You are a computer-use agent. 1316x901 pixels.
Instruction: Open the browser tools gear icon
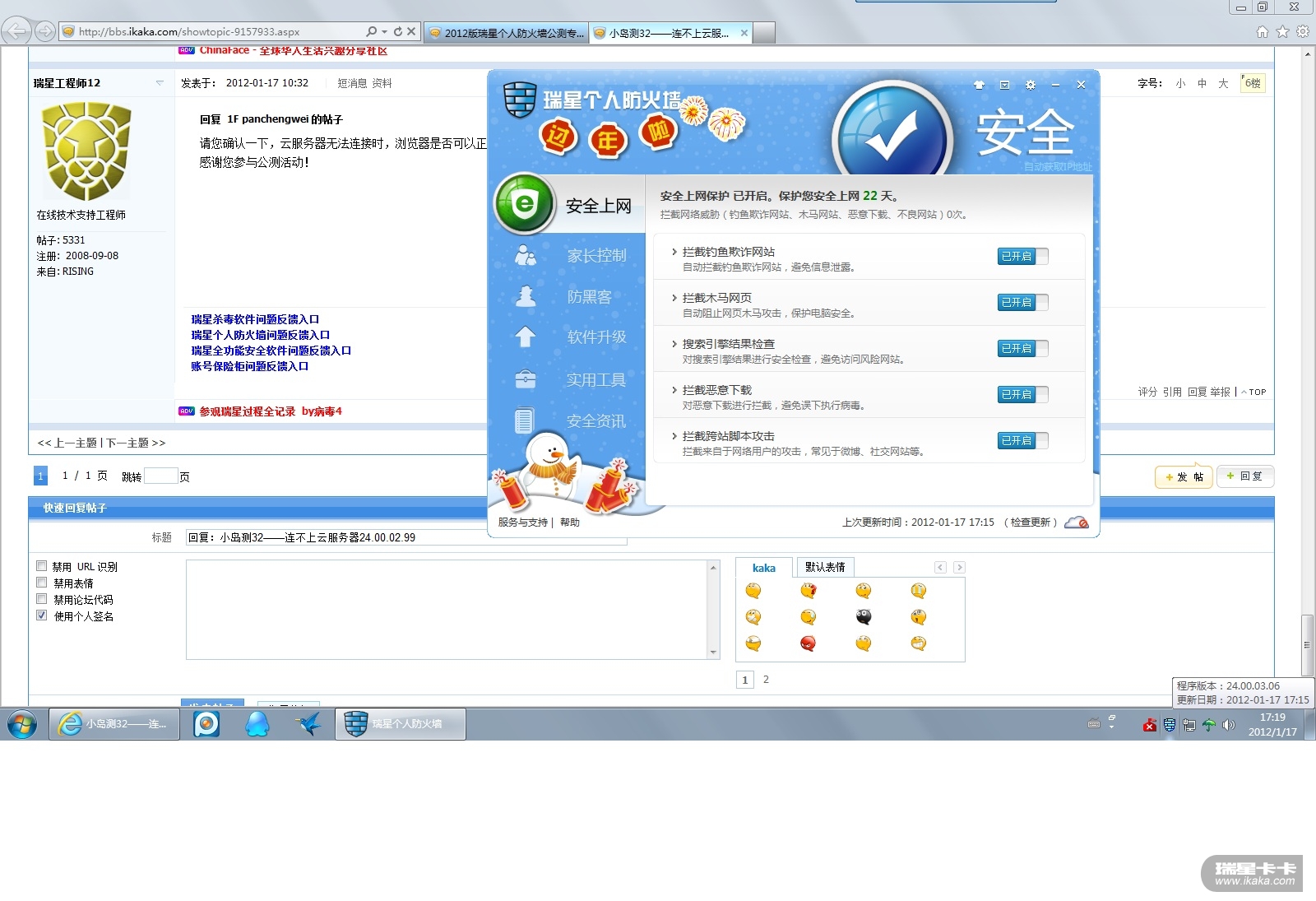click(x=1303, y=31)
